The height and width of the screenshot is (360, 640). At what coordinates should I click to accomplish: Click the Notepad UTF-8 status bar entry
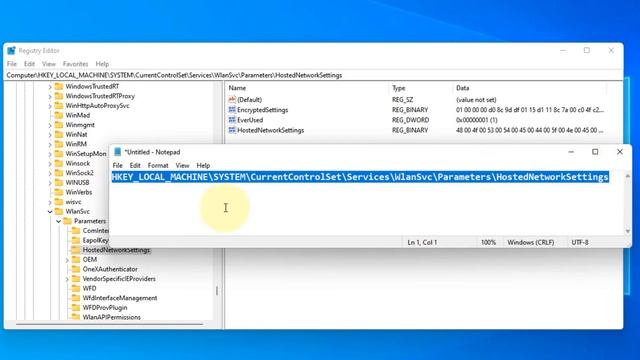point(580,242)
